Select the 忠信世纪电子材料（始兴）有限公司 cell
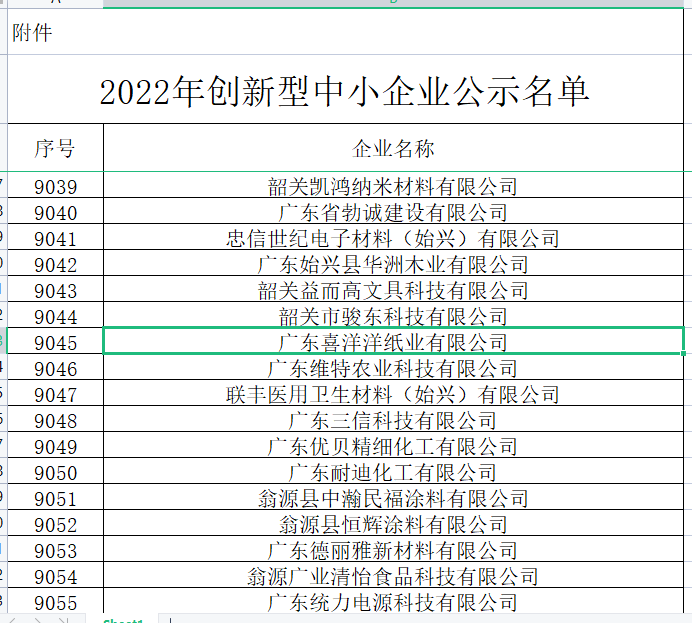This screenshot has height=623, width=692. (x=393, y=238)
